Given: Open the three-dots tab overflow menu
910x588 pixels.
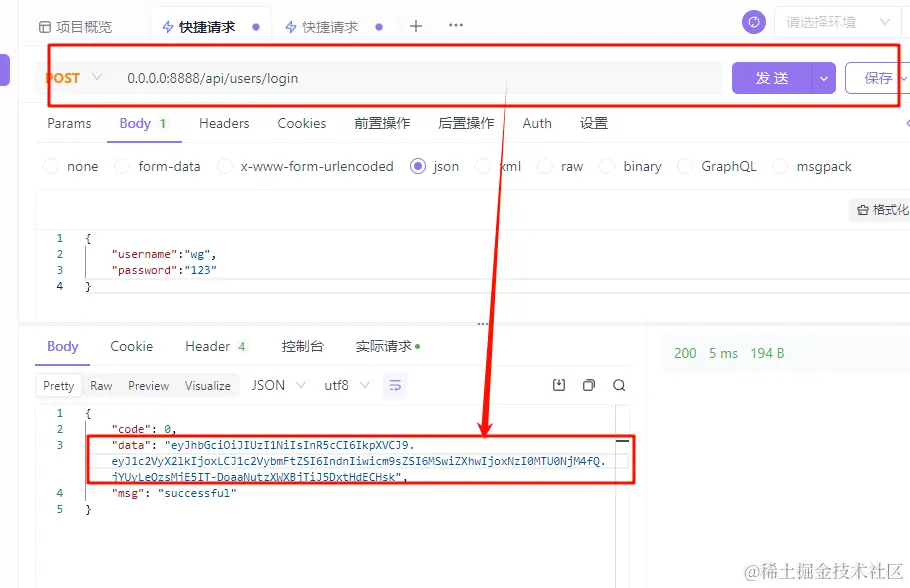Looking at the screenshot, I should [456, 25].
